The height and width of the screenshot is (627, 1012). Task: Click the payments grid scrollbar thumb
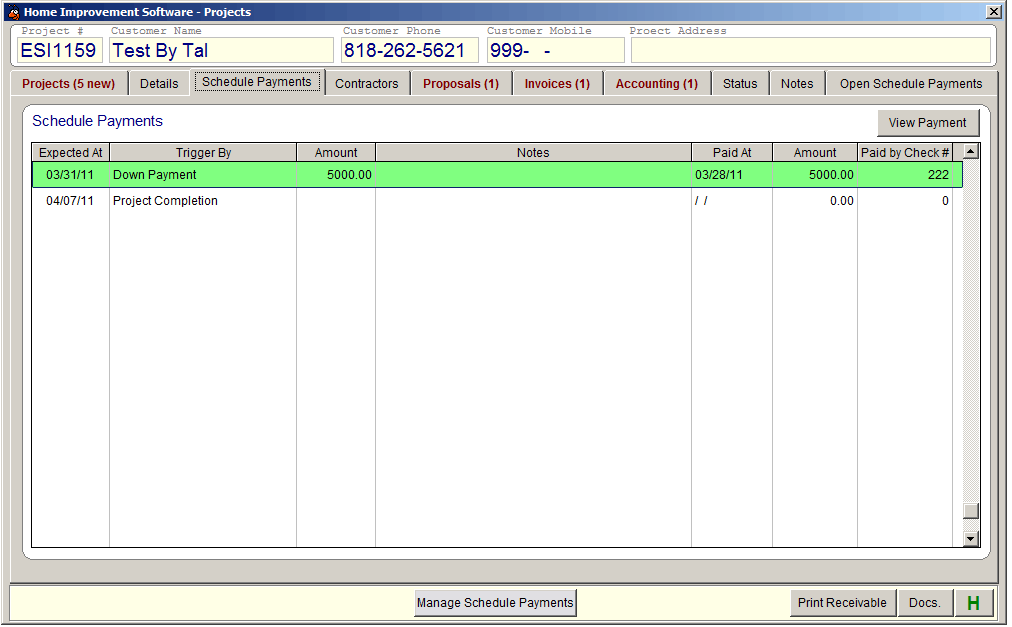pyautogui.click(x=971, y=511)
